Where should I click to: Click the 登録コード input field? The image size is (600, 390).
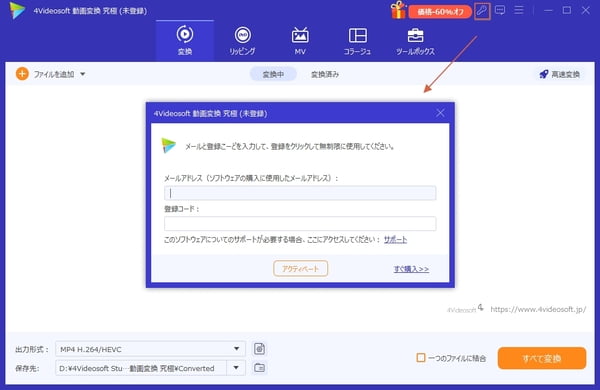[x=300, y=224]
